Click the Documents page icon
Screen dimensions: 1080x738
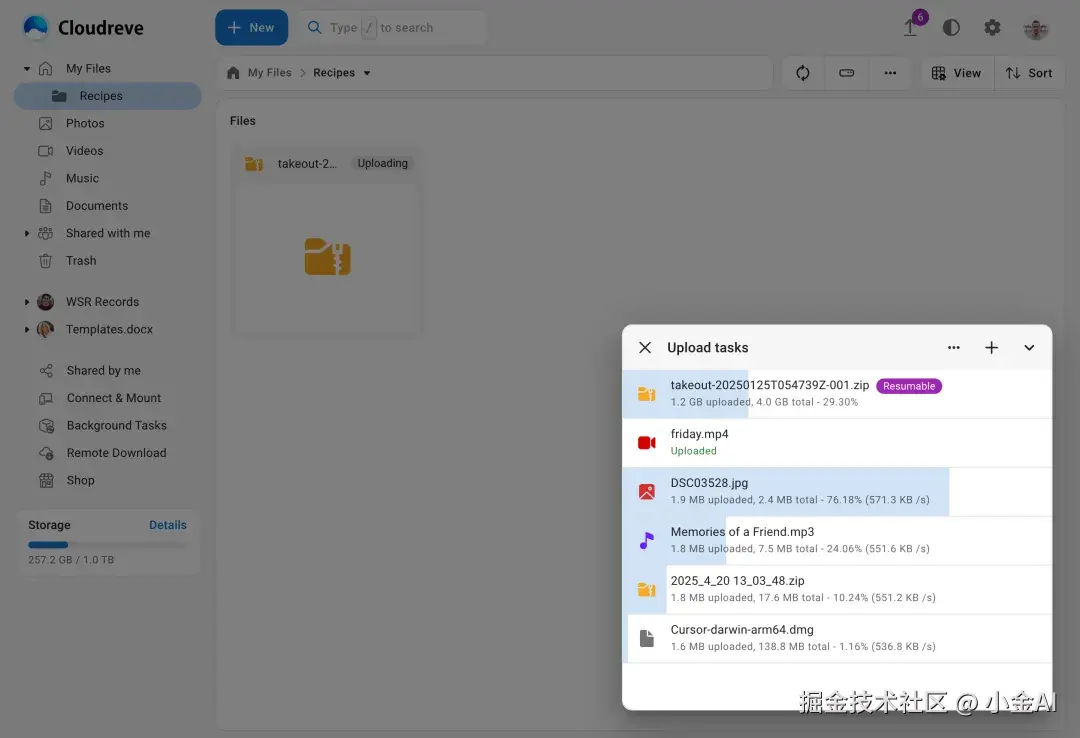45,206
